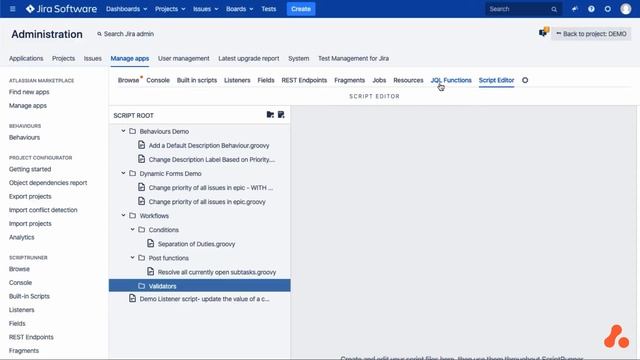Click the Jira Software logo
This screenshot has height=360, width=640.
61,9
